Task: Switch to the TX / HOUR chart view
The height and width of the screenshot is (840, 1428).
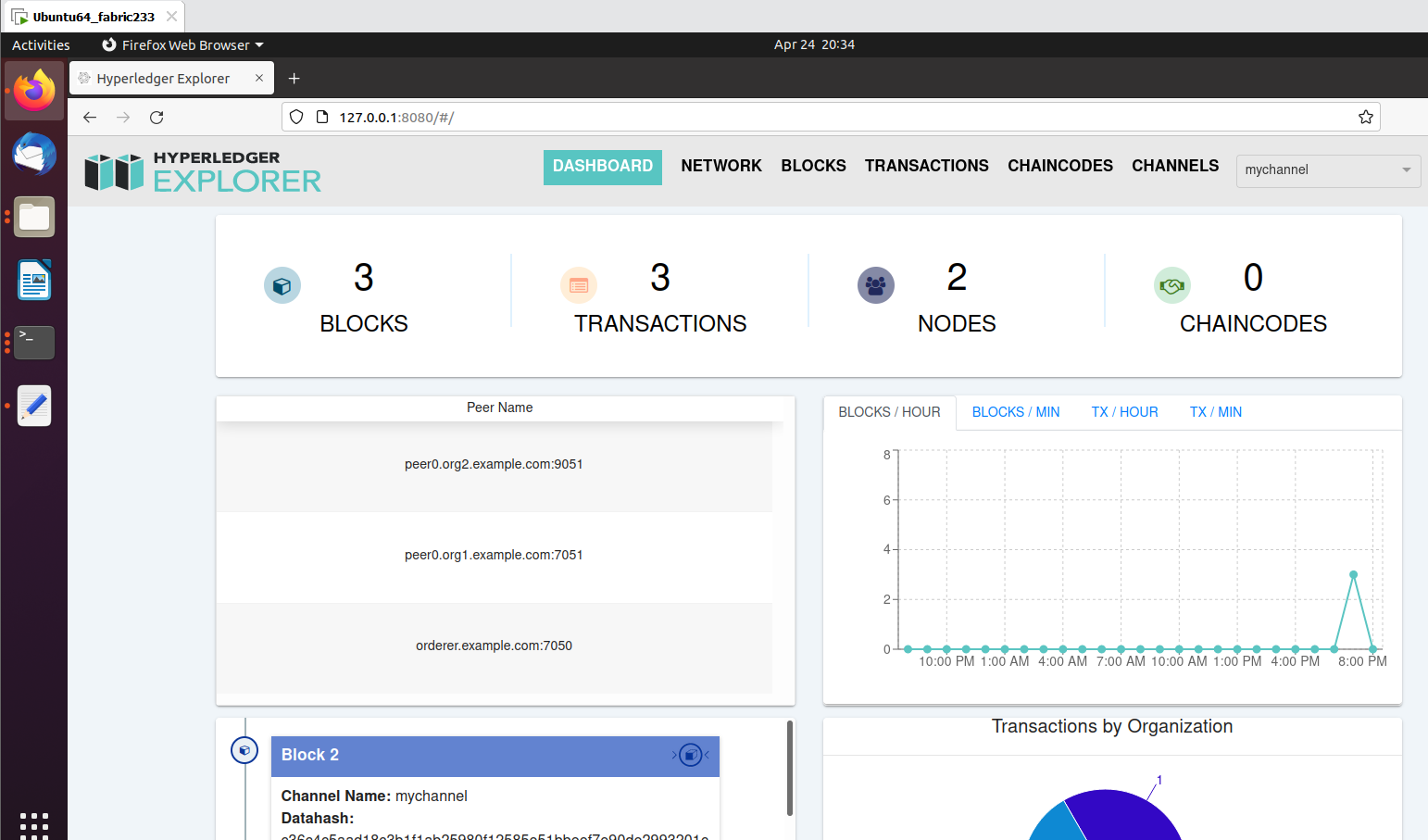Action: coord(1124,411)
